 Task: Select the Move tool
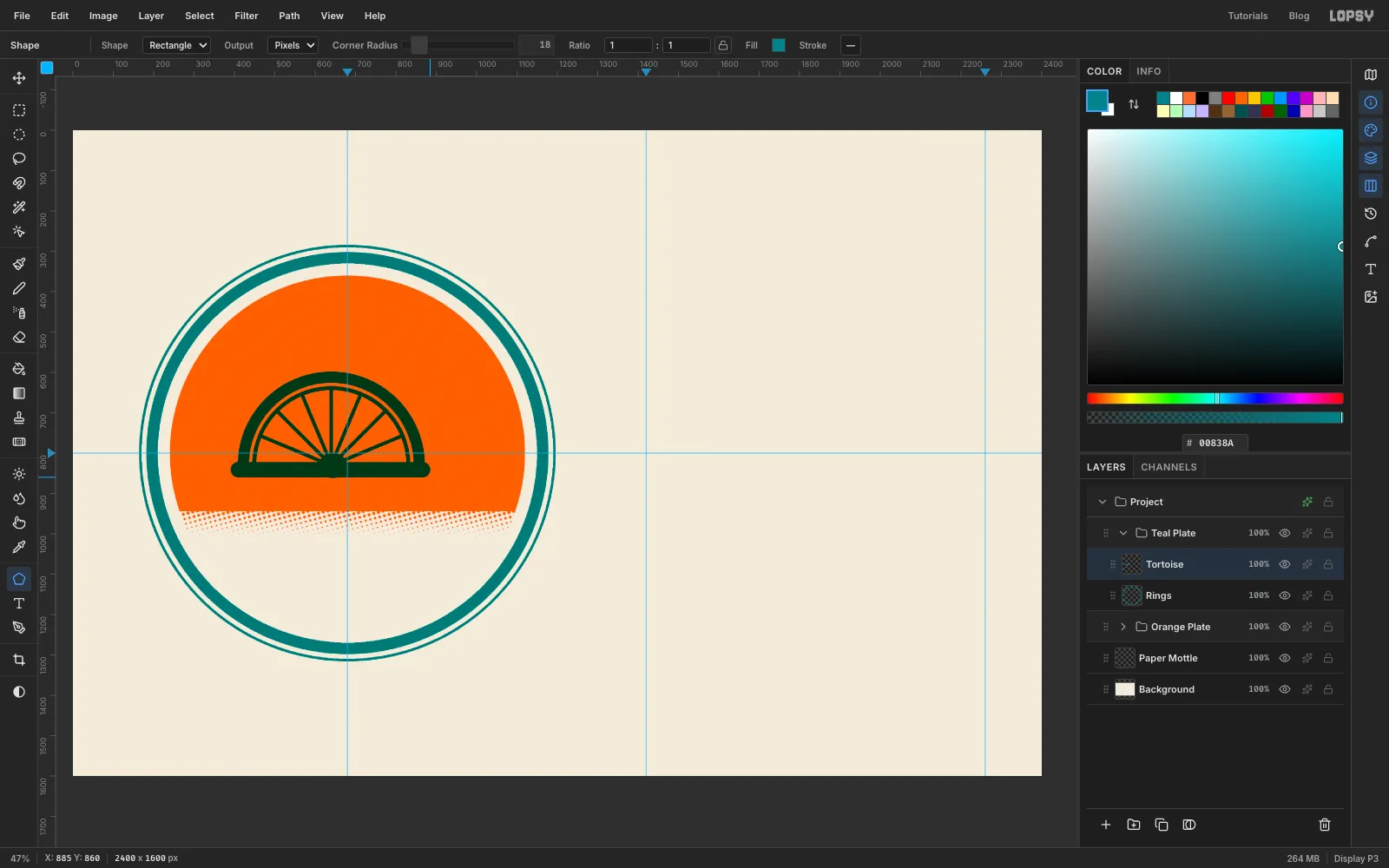[x=18, y=78]
